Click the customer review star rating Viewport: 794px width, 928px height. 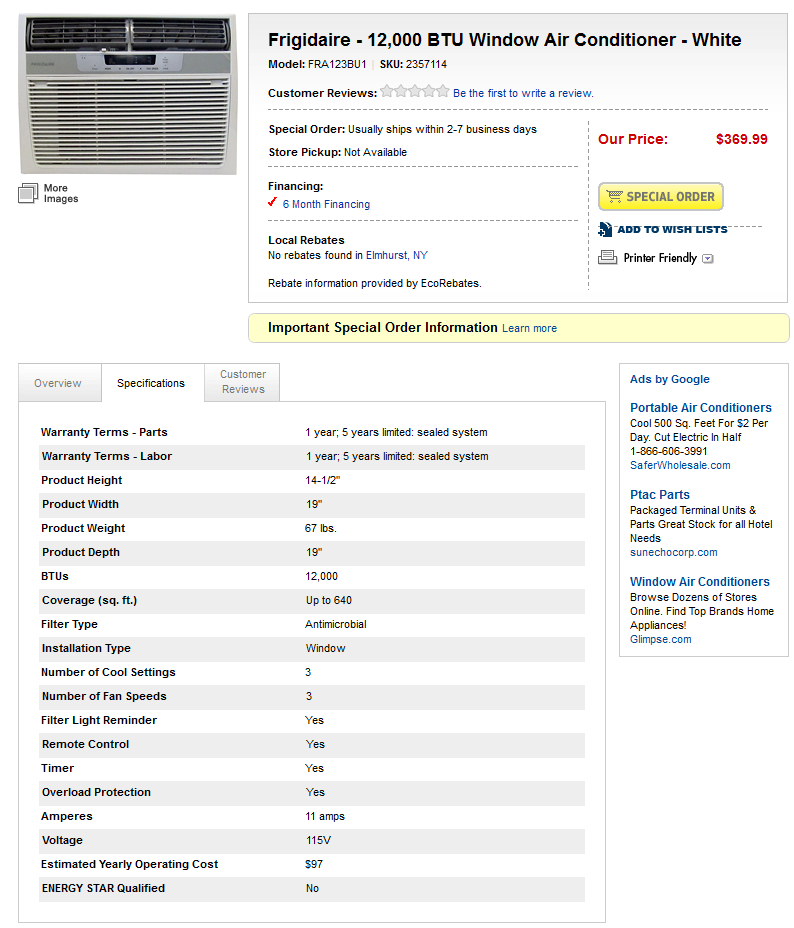pos(415,91)
